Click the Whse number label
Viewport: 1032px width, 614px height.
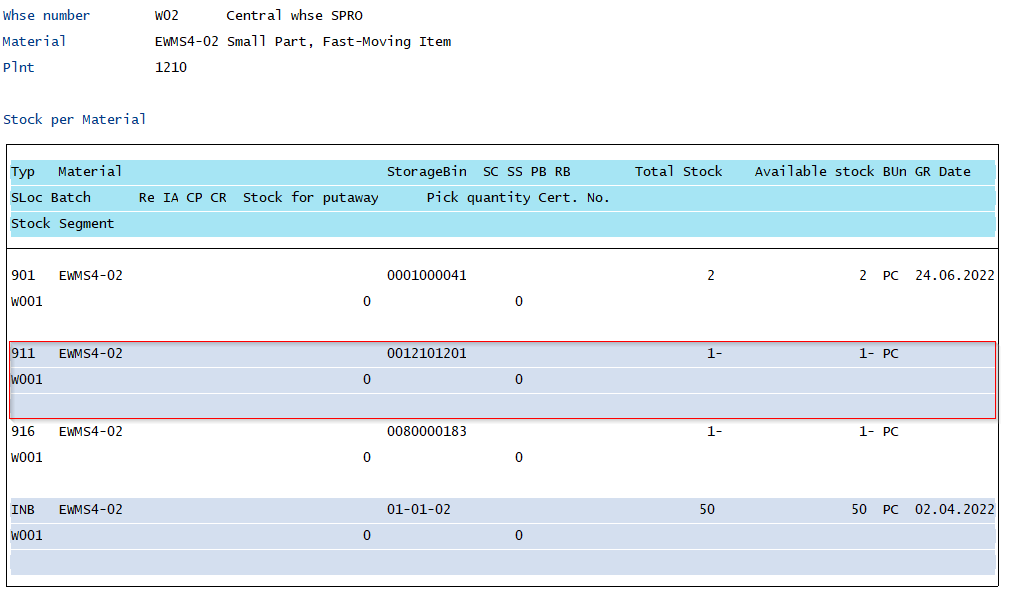pos(48,15)
